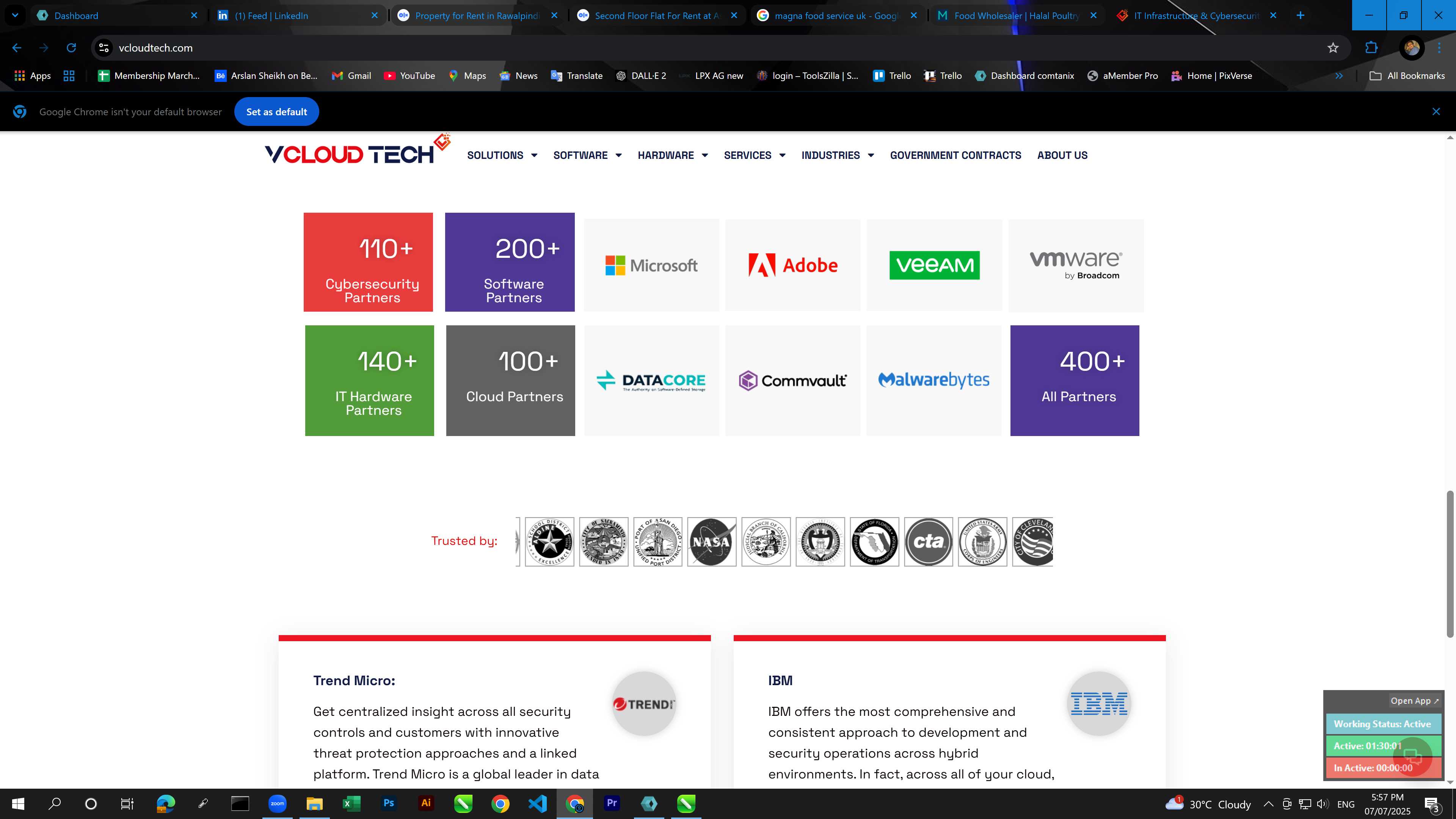Expand the SOFTWARE dropdown menu
This screenshot has height=819, width=1456.
tap(587, 155)
